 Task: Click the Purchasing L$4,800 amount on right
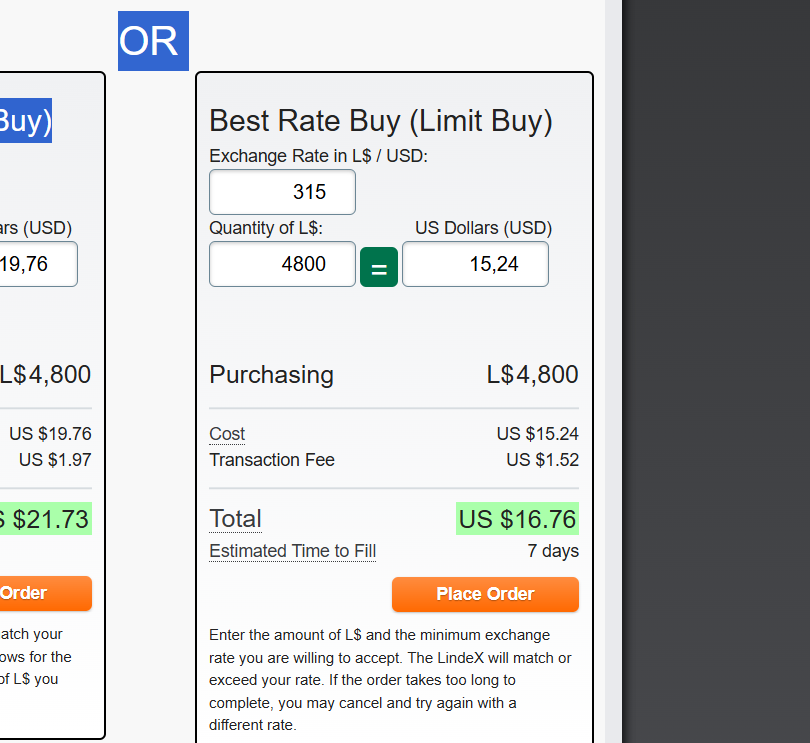532,375
